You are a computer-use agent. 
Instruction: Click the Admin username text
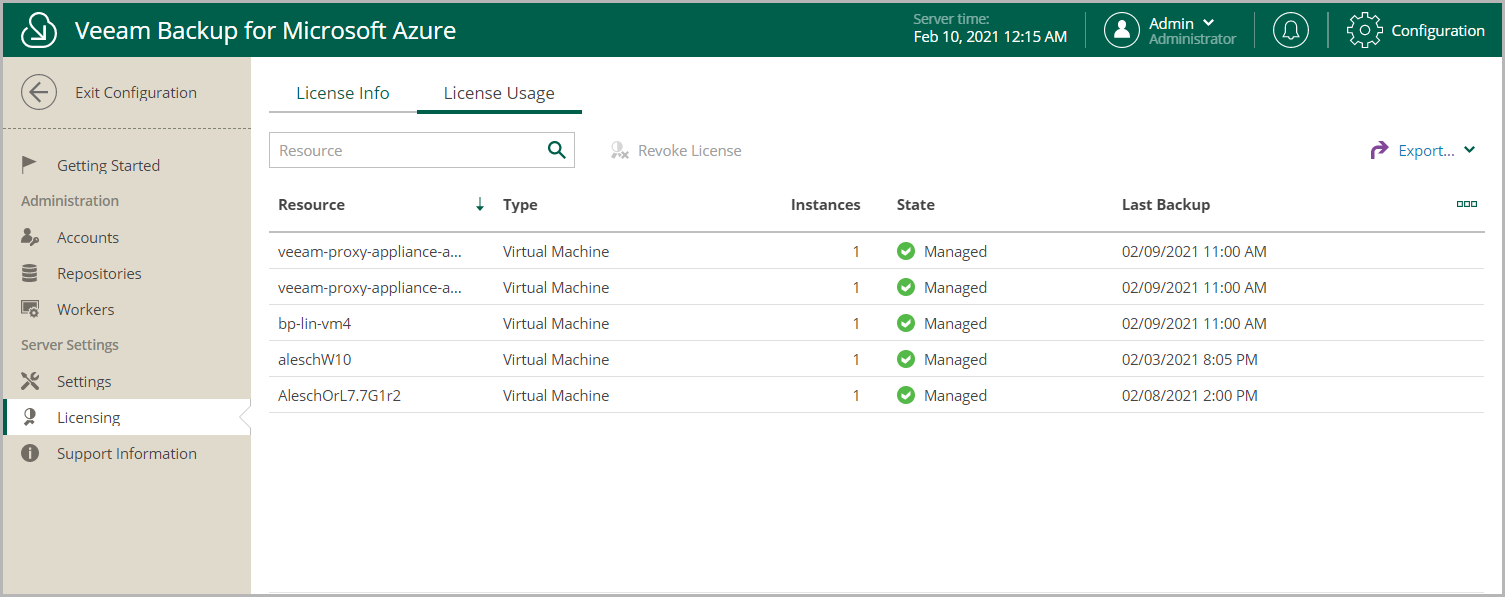(1171, 23)
